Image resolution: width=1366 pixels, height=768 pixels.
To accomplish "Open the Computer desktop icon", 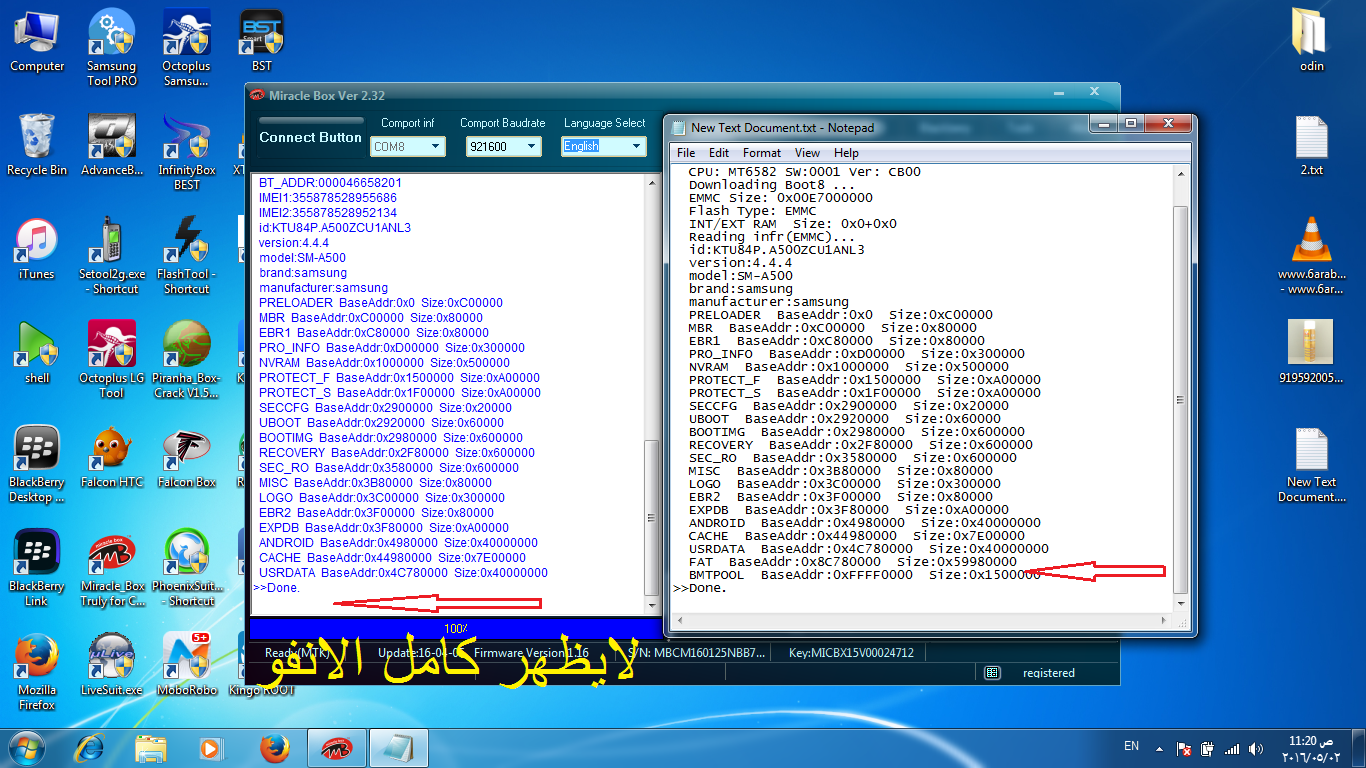I will [x=37, y=41].
